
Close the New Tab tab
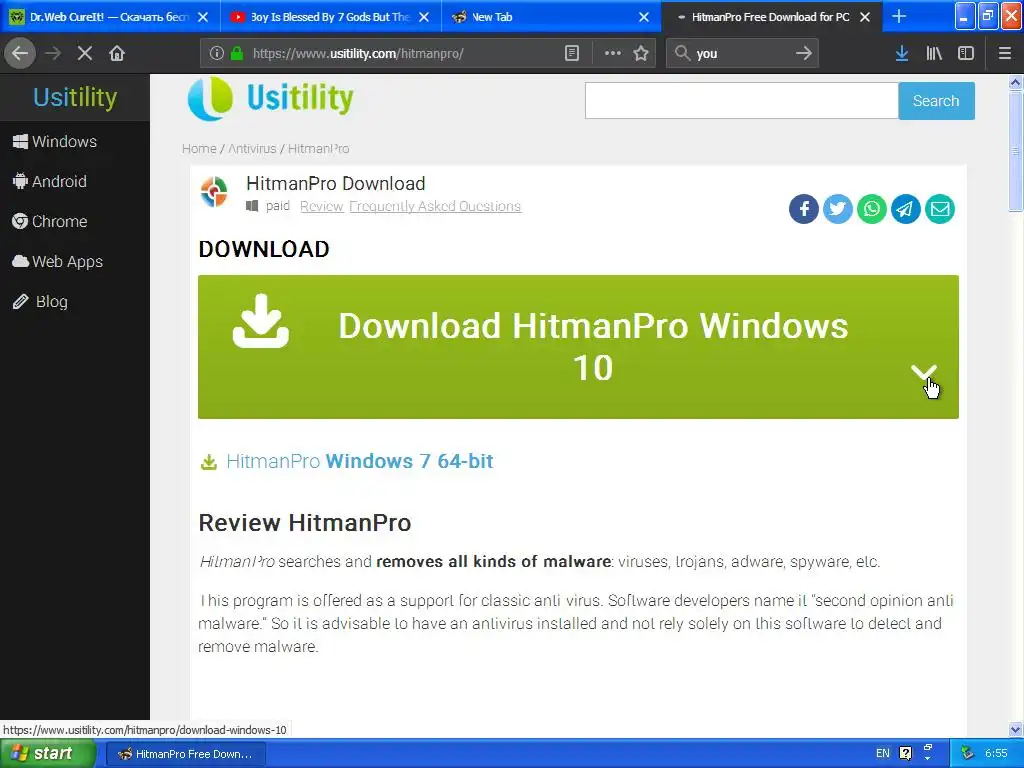[x=644, y=17]
